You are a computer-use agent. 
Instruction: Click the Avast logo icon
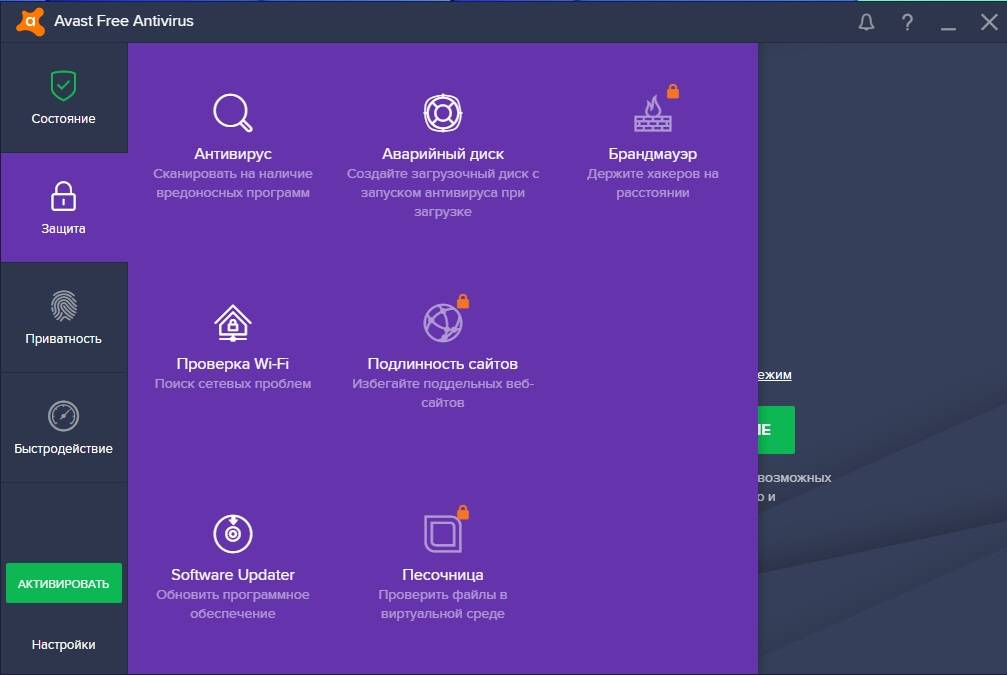(30, 22)
